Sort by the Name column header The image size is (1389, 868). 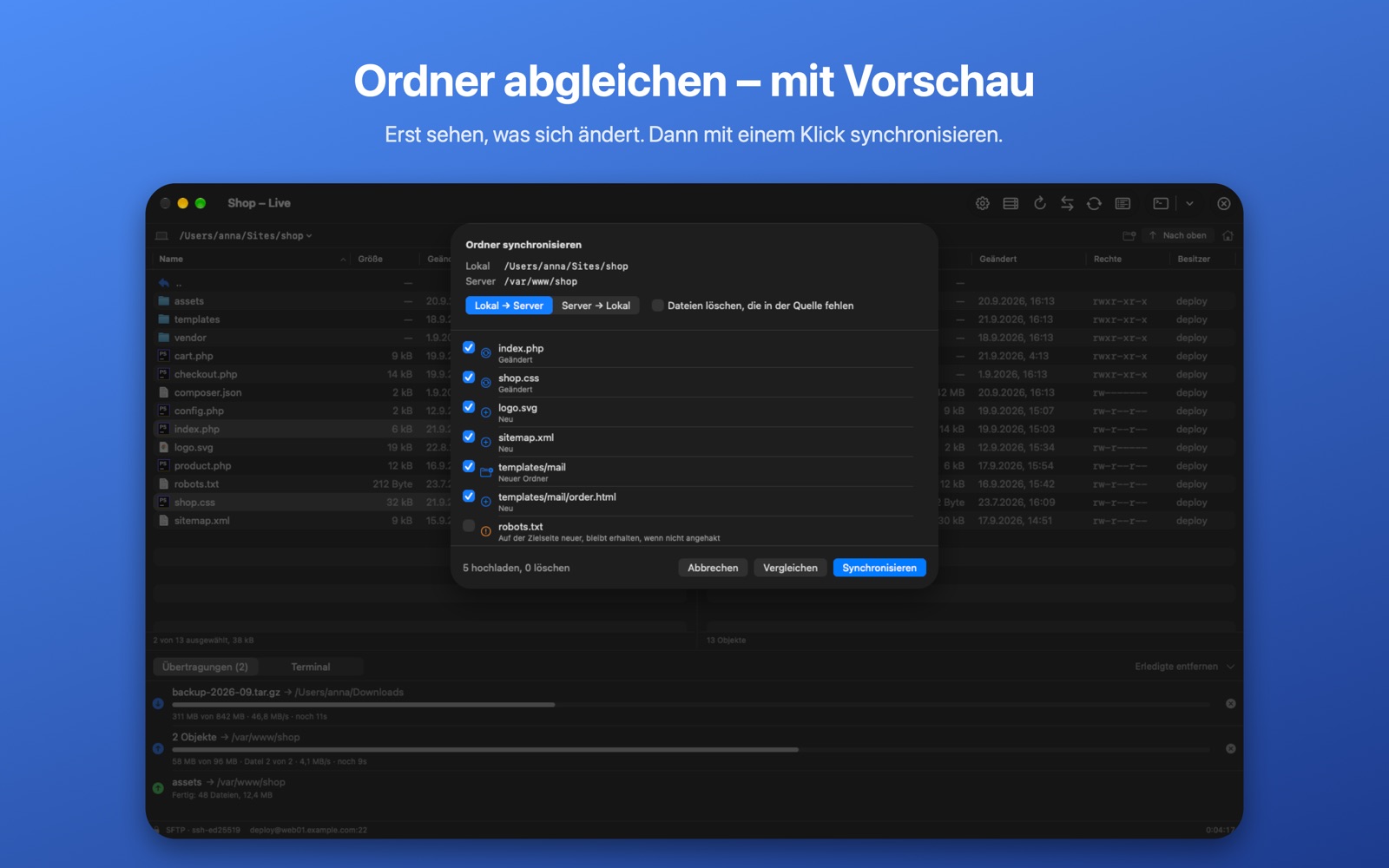click(x=252, y=259)
